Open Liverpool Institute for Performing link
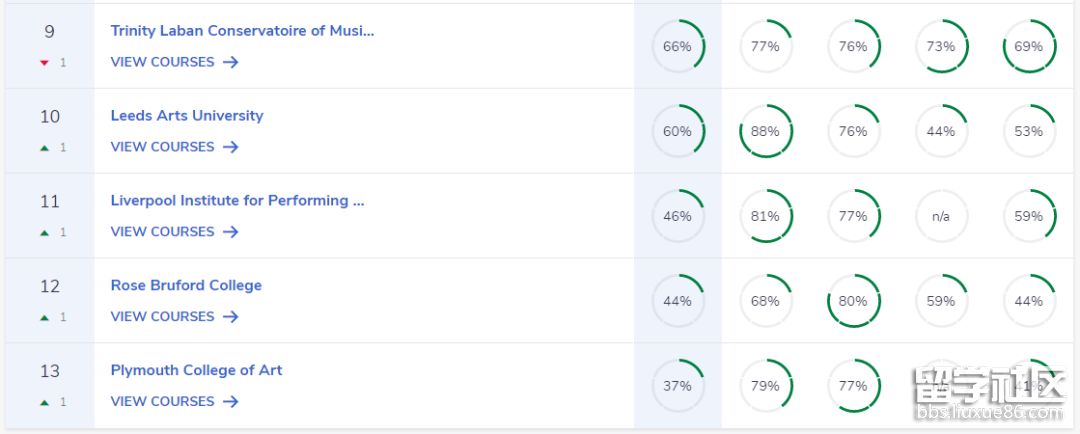Viewport: 1080px width, 434px height. click(x=238, y=200)
